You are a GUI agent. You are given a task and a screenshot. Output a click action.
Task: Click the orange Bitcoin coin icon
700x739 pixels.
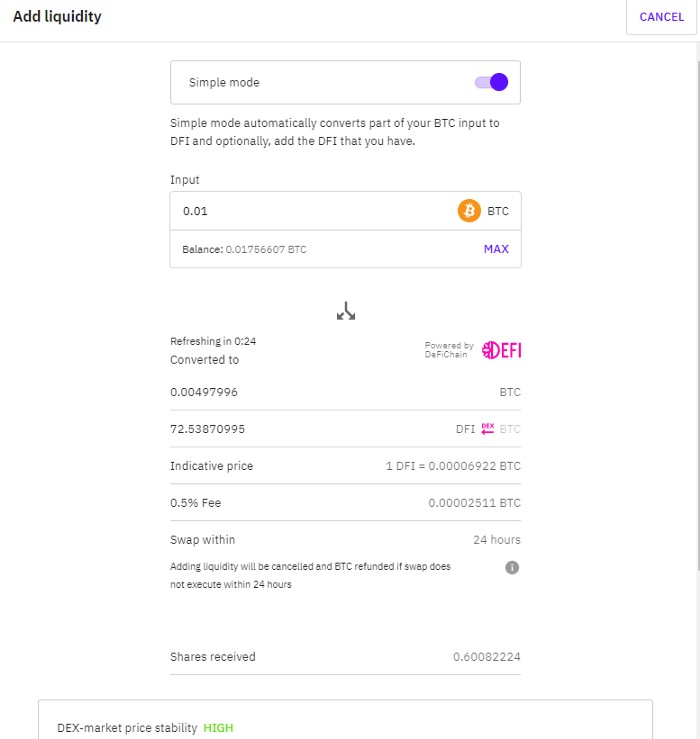click(469, 211)
